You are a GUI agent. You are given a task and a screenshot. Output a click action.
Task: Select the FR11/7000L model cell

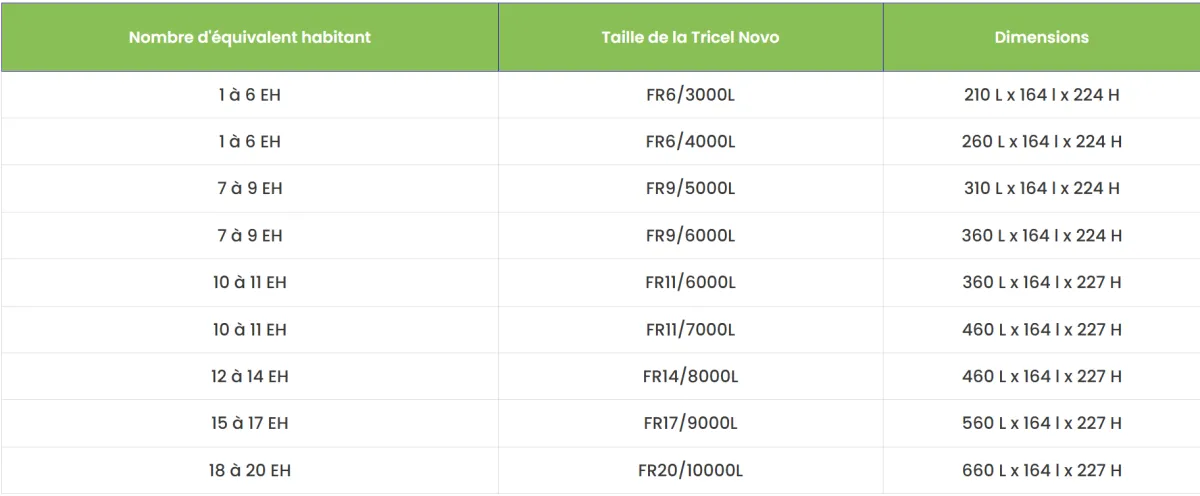point(690,330)
